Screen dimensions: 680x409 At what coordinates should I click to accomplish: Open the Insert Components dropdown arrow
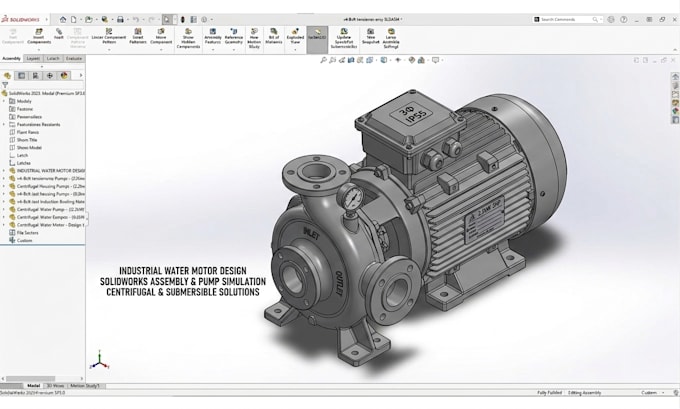tap(39, 49)
